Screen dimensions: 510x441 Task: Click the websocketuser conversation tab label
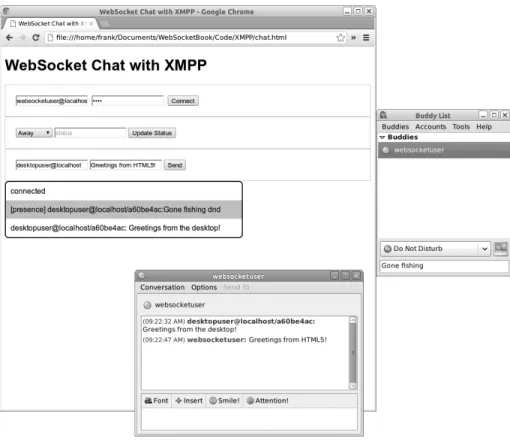tap(180, 305)
